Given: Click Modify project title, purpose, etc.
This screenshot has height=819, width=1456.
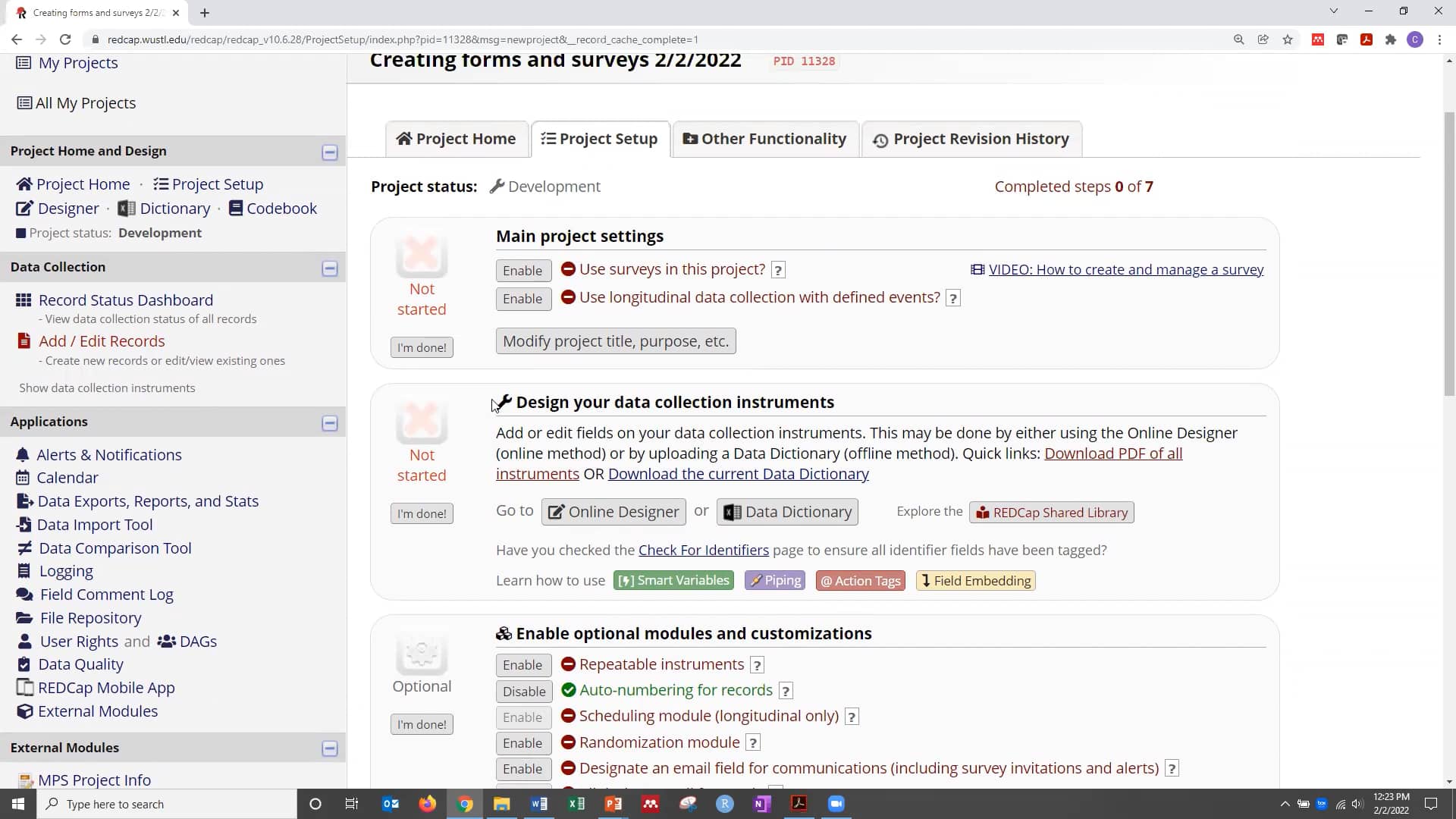Looking at the screenshot, I should click(616, 340).
